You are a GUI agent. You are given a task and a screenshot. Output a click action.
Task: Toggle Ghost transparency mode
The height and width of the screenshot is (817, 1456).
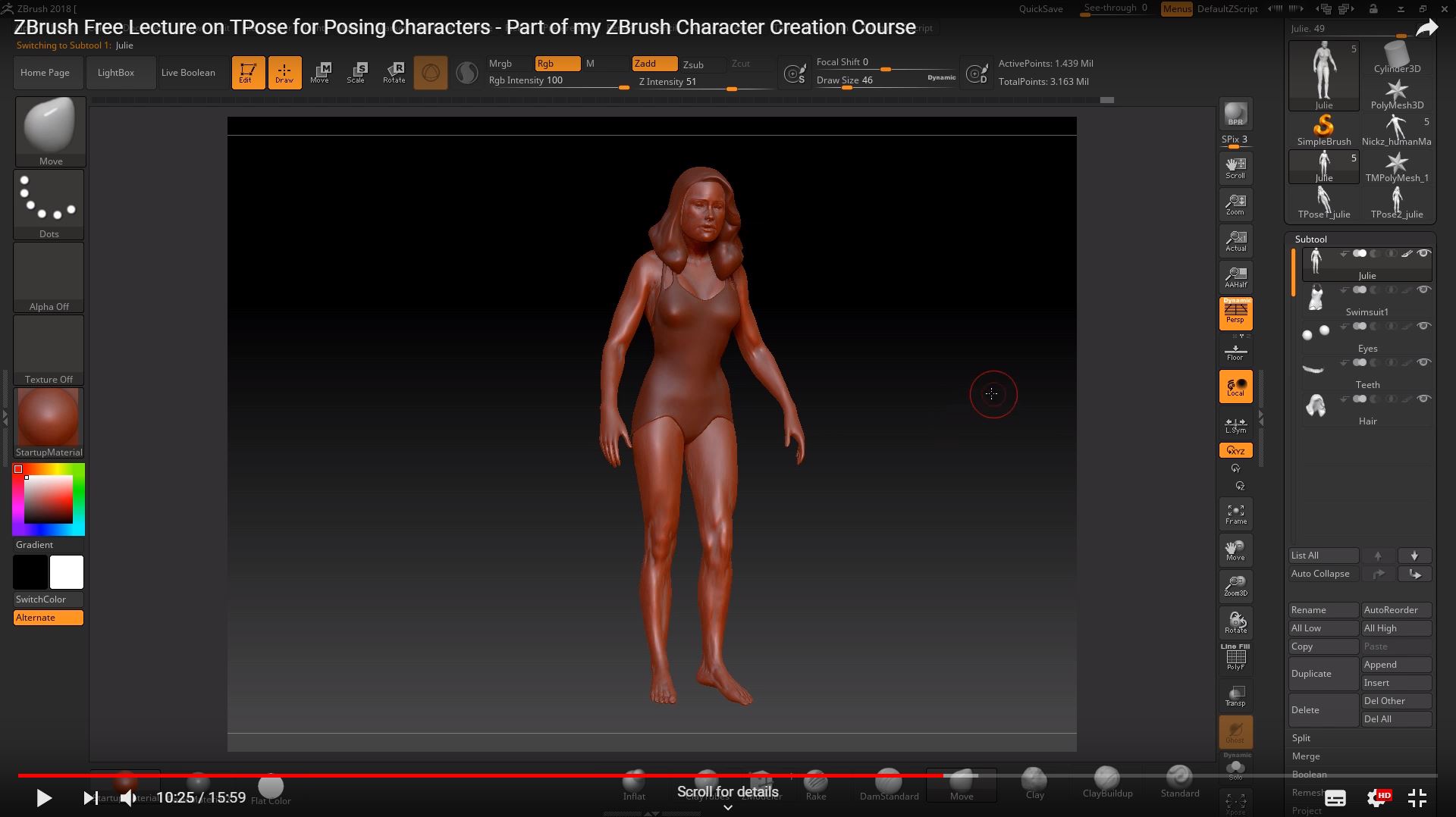[x=1235, y=732]
